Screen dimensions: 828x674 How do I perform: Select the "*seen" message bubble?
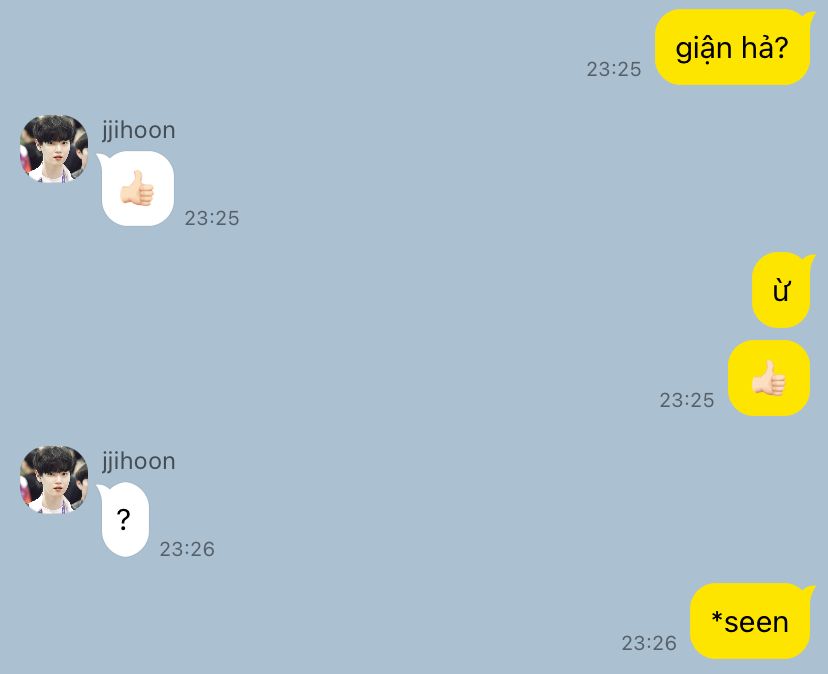click(x=750, y=621)
